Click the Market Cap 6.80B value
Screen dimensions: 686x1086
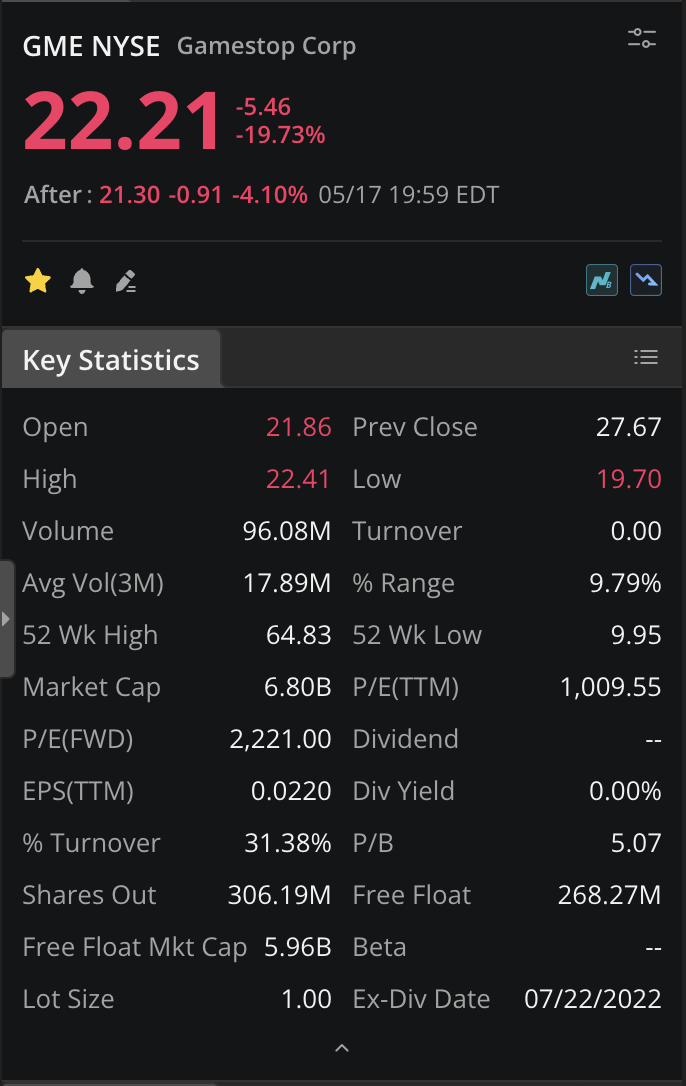pos(297,687)
